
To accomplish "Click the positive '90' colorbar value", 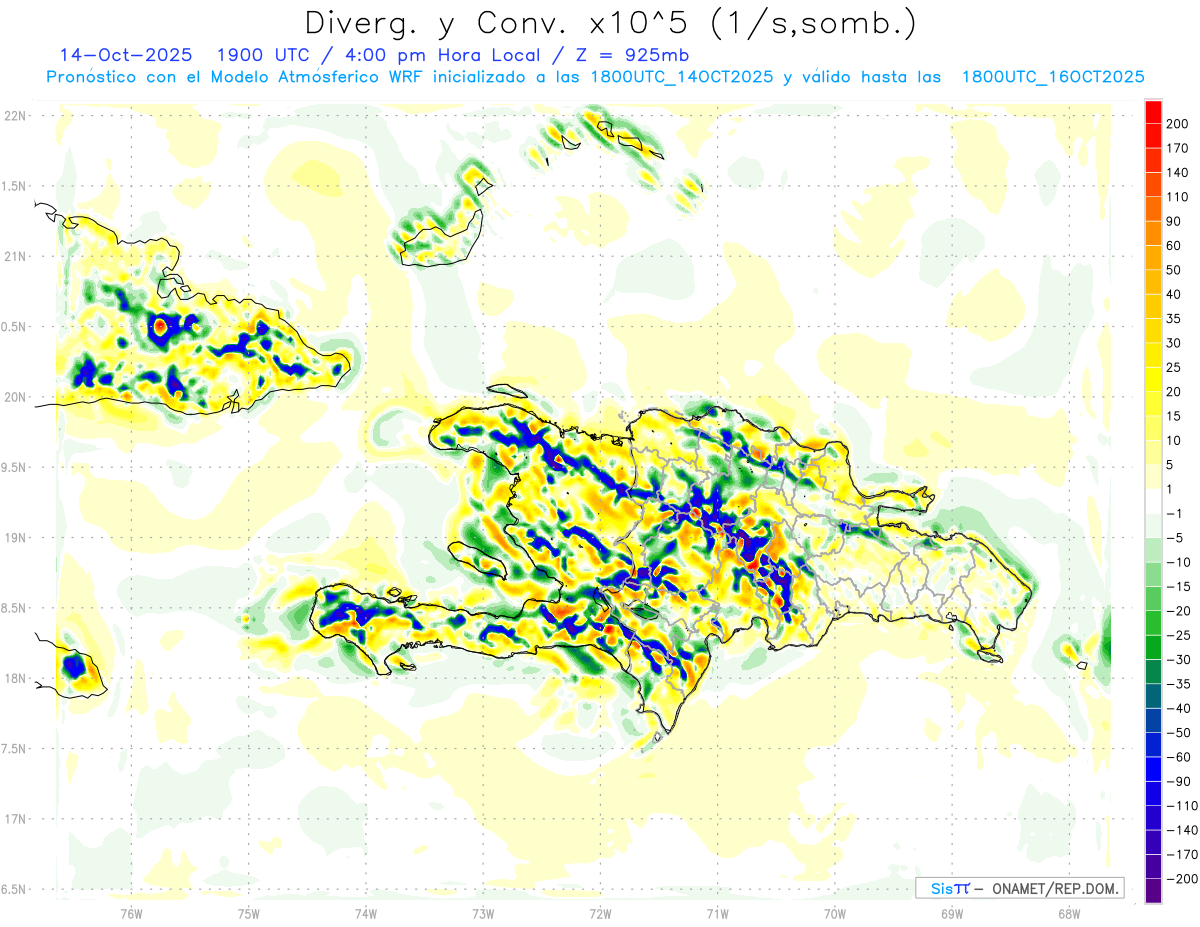I will tap(1174, 221).
